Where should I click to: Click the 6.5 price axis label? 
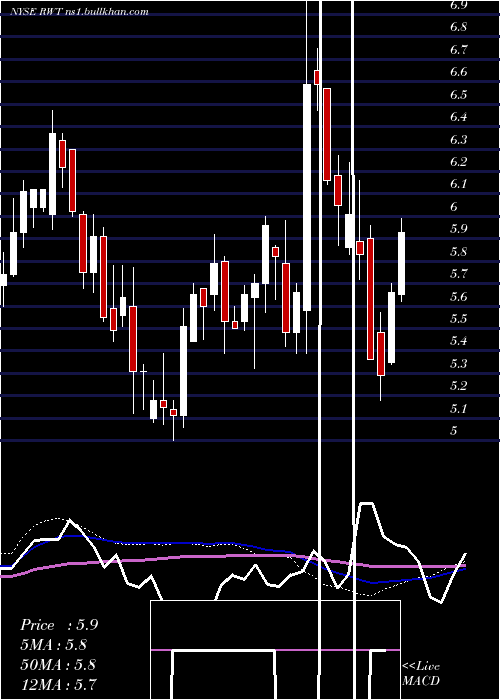(x=459, y=95)
